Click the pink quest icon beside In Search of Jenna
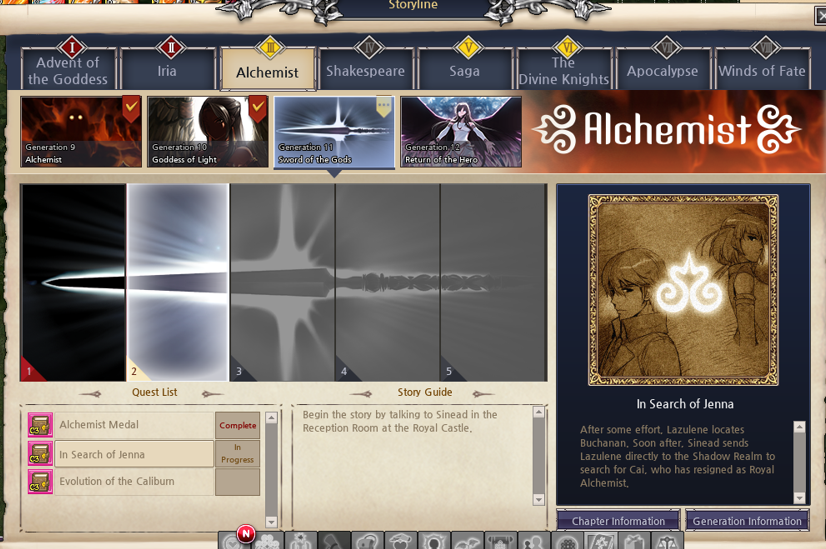 pyautogui.click(x=40, y=454)
